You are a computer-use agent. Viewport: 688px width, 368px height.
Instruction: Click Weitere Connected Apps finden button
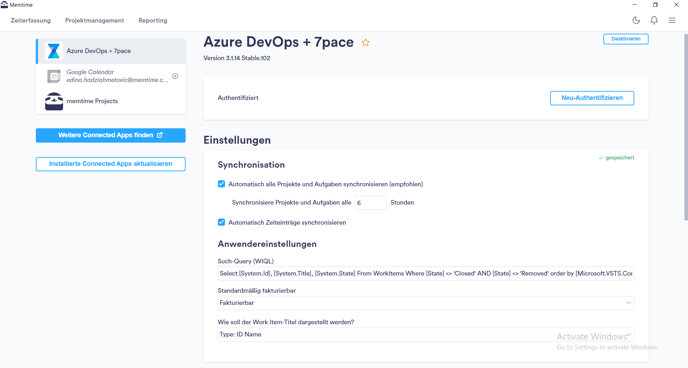point(111,135)
